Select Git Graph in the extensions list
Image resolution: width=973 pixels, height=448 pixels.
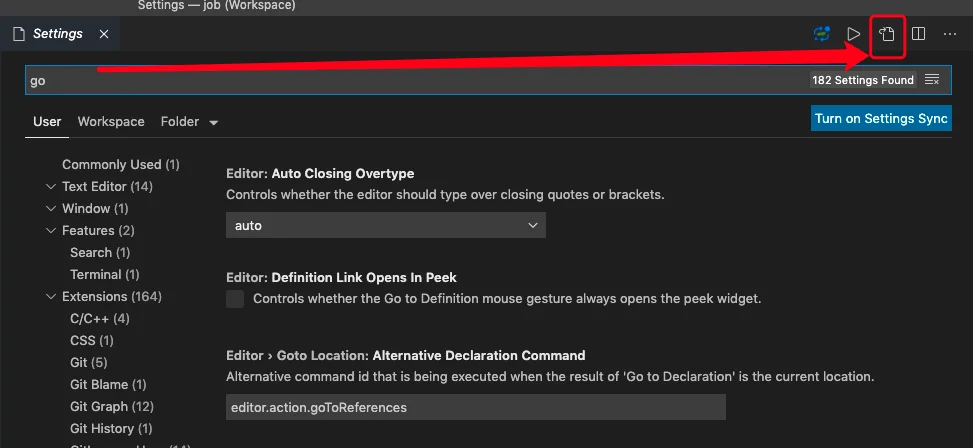click(112, 406)
